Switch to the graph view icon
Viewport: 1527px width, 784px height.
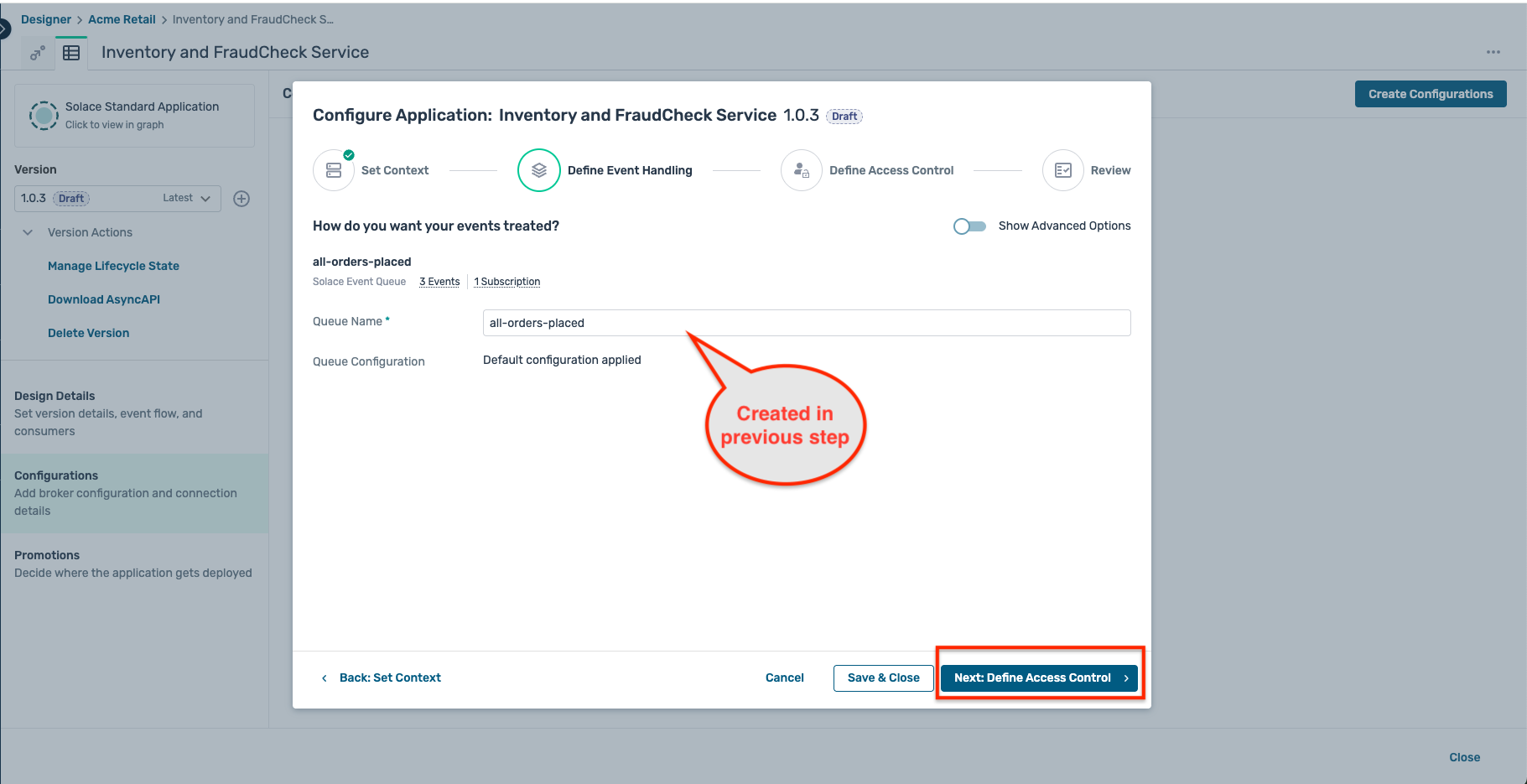[x=37, y=53]
